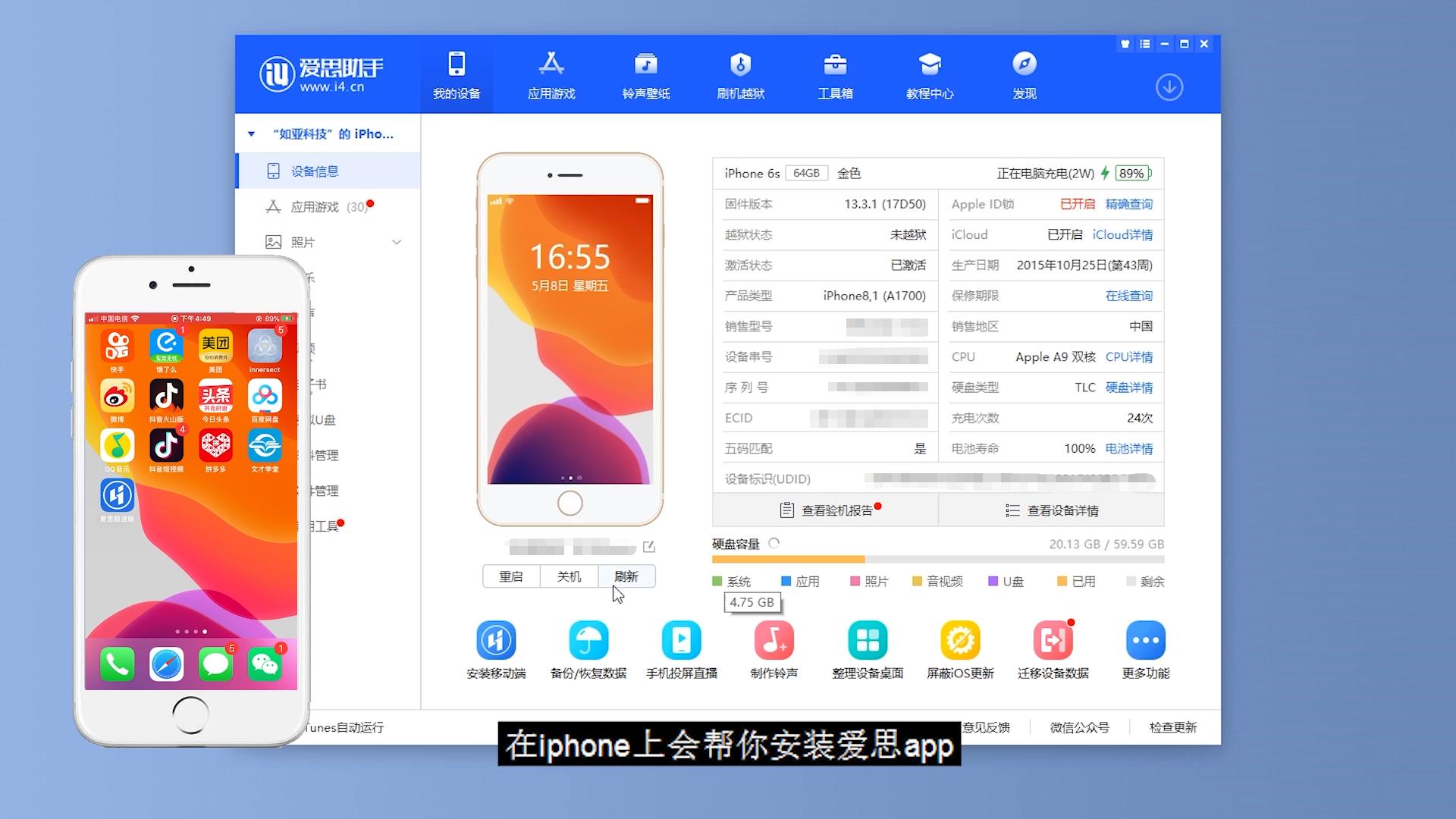The image size is (1456, 819).
Task: Open the 工具箱 toolbox section
Action: pyautogui.click(x=835, y=74)
